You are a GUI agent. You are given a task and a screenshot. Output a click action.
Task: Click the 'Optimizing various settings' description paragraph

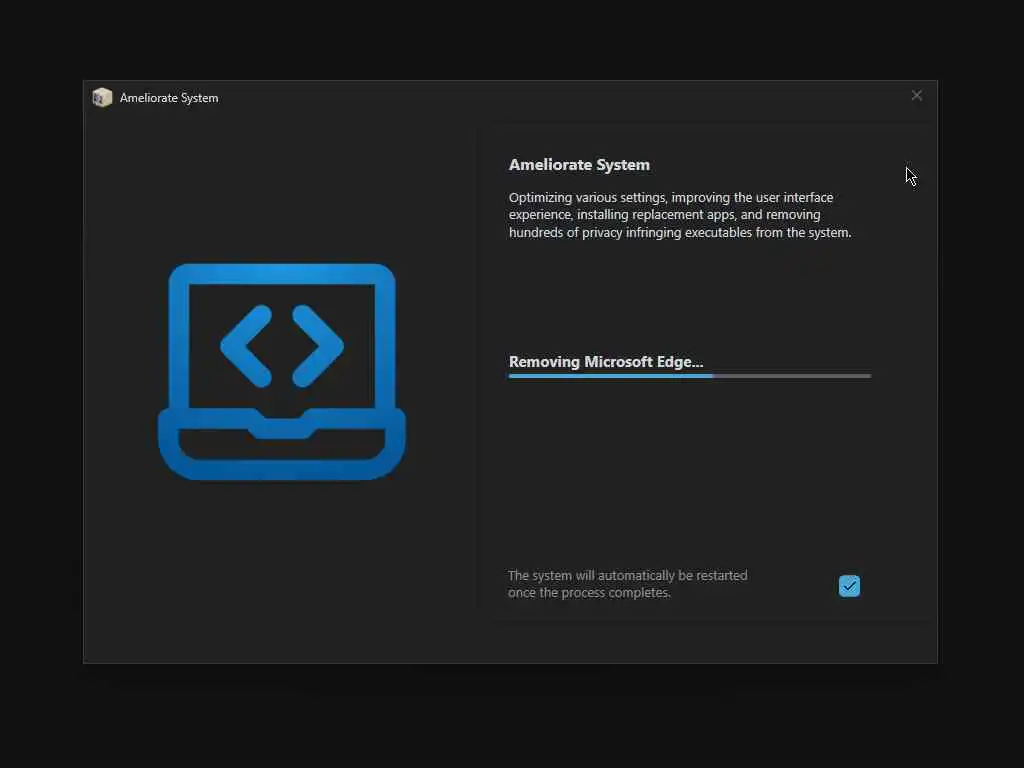tap(680, 215)
